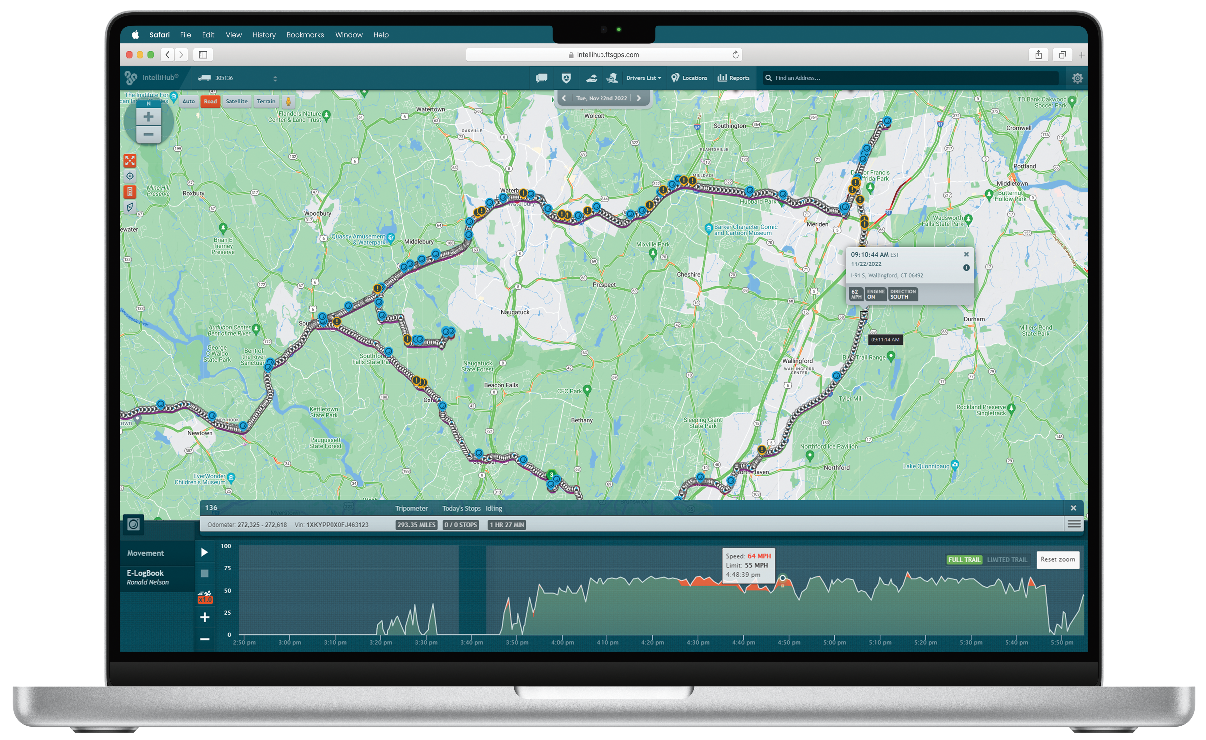Enable the Terrain map view
The width and height of the screenshot is (1206, 740).
(x=266, y=101)
